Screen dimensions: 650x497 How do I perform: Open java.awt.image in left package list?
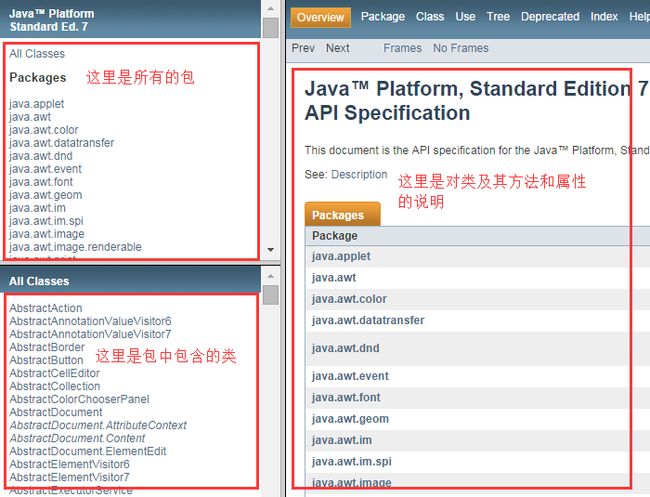pyautogui.click(x=47, y=234)
